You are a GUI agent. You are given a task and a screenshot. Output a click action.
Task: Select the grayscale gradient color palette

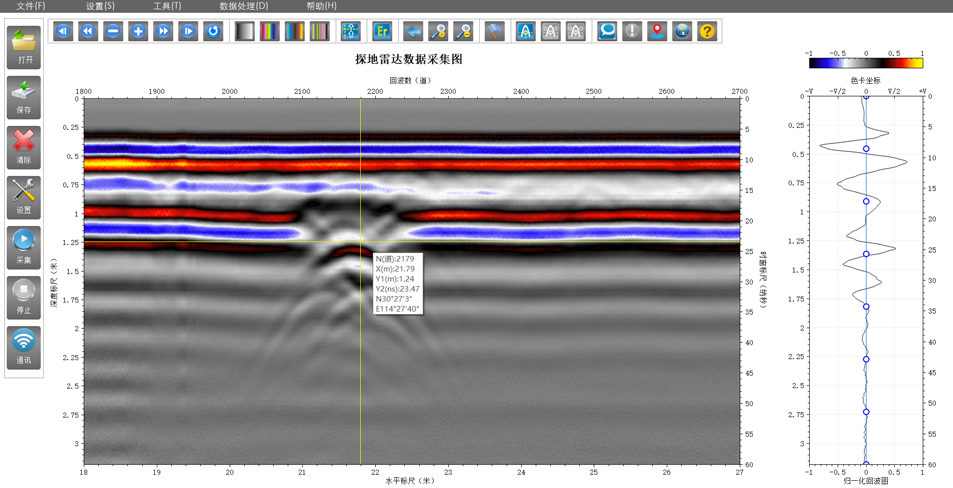point(245,32)
